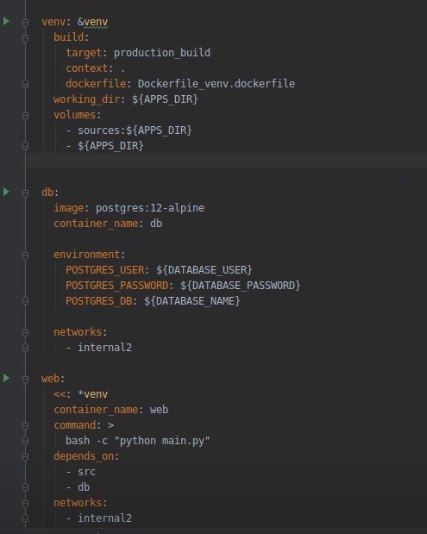Click the postgres:12-alpine image value
Screen dimensions: 427x534
150,208
